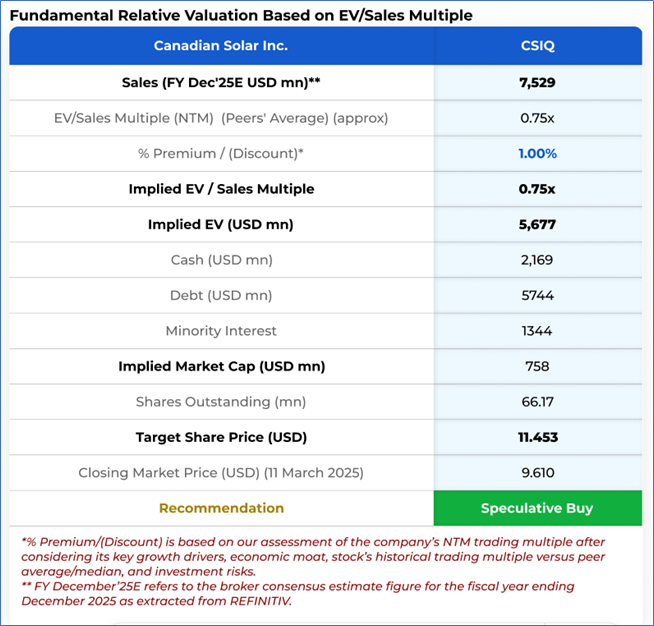The image size is (654, 626).
Task: Select the Closing Market Price value 9.610
Action: click(x=537, y=473)
